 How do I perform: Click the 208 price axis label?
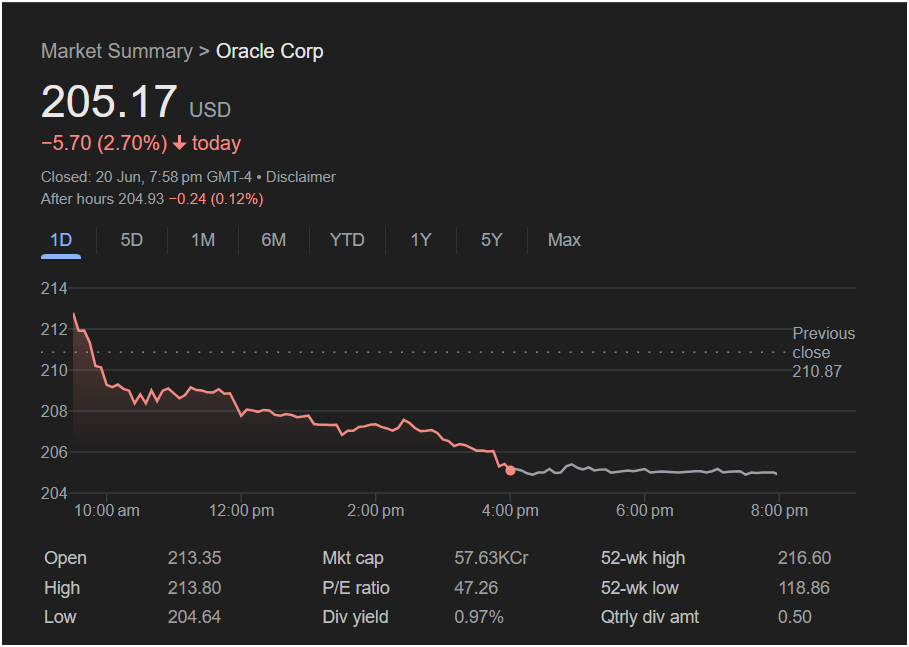coord(54,411)
